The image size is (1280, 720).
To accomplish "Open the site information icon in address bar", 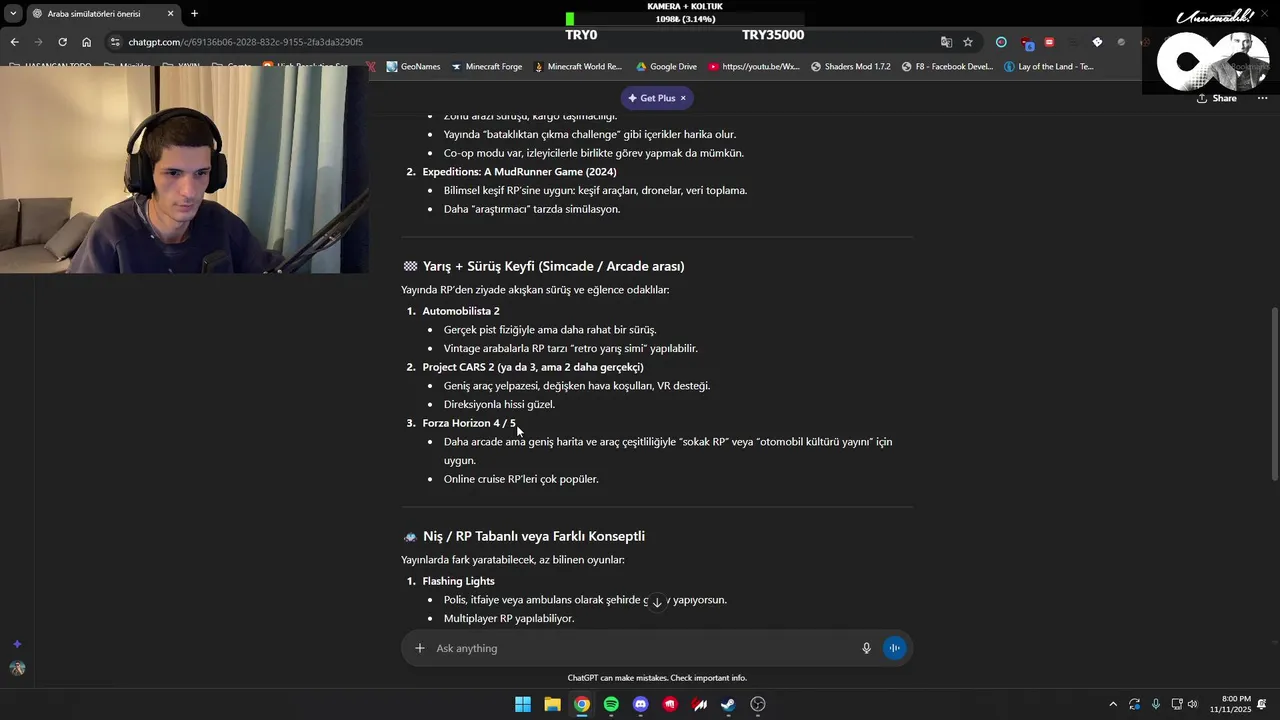I will (115, 42).
